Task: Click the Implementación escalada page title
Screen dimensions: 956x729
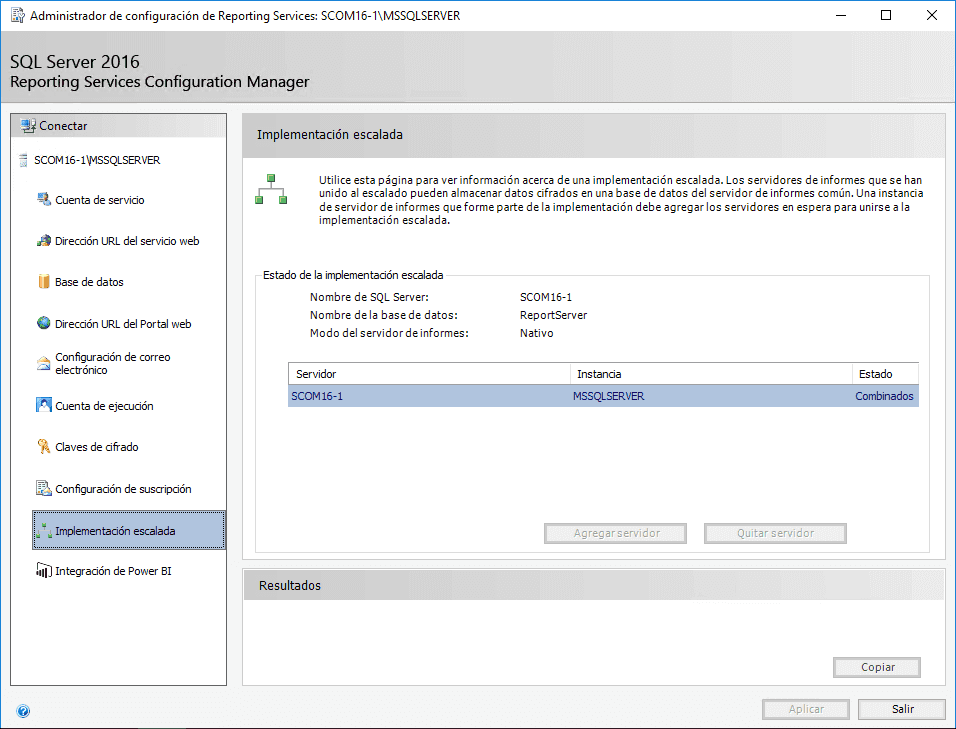Action: tap(330, 135)
